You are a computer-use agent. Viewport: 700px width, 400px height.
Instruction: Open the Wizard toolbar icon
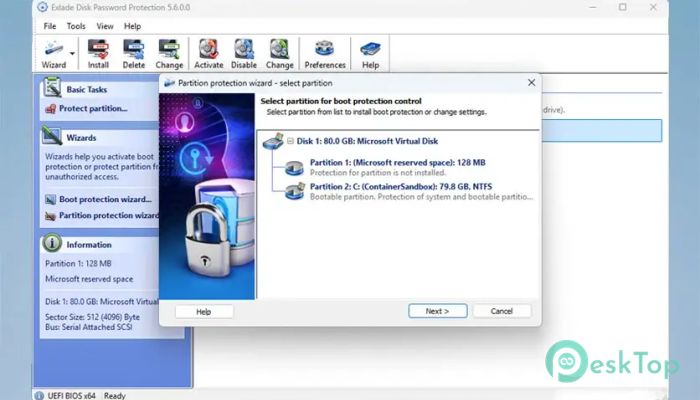[54, 54]
